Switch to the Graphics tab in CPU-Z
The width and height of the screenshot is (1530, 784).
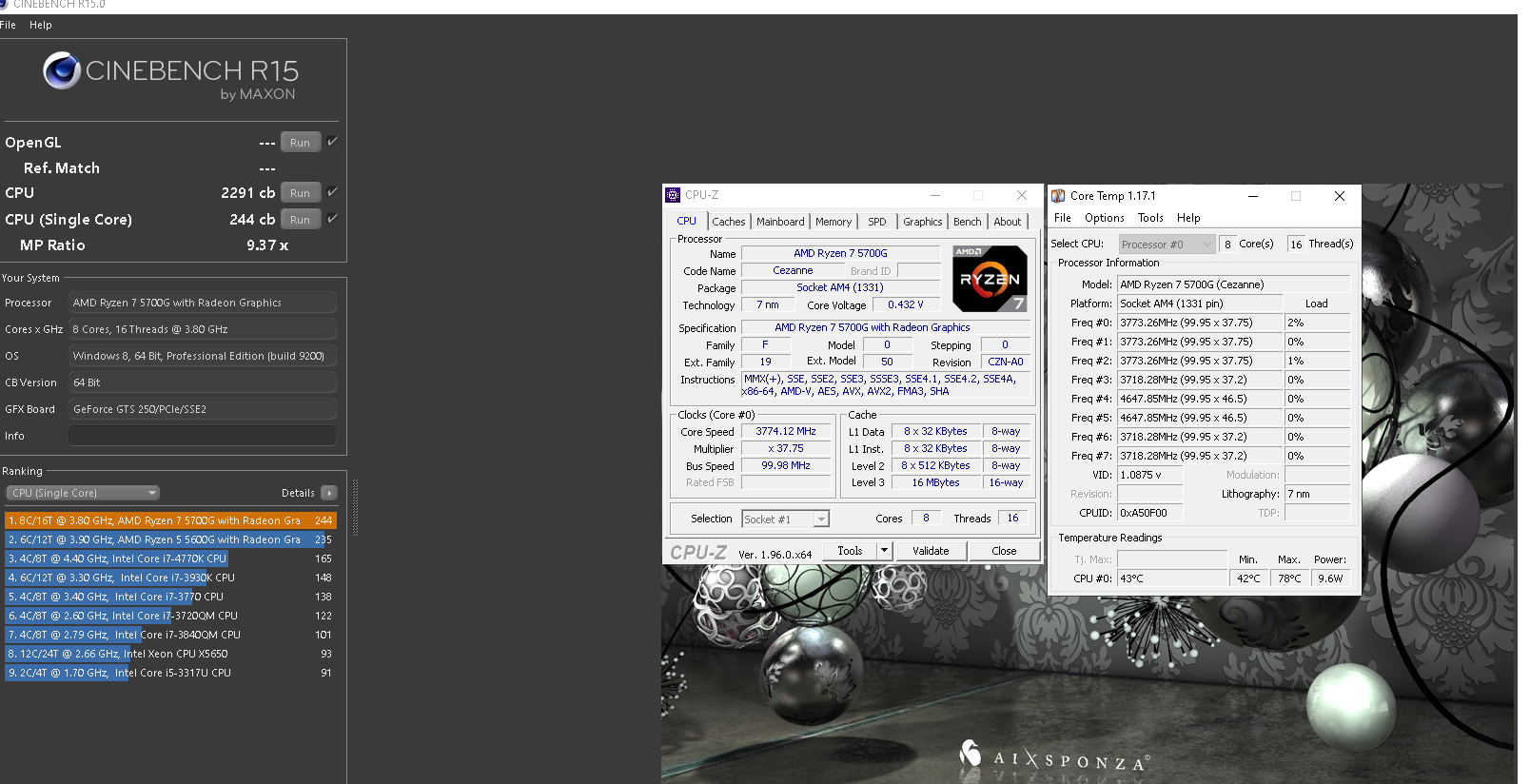coord(923,222)
